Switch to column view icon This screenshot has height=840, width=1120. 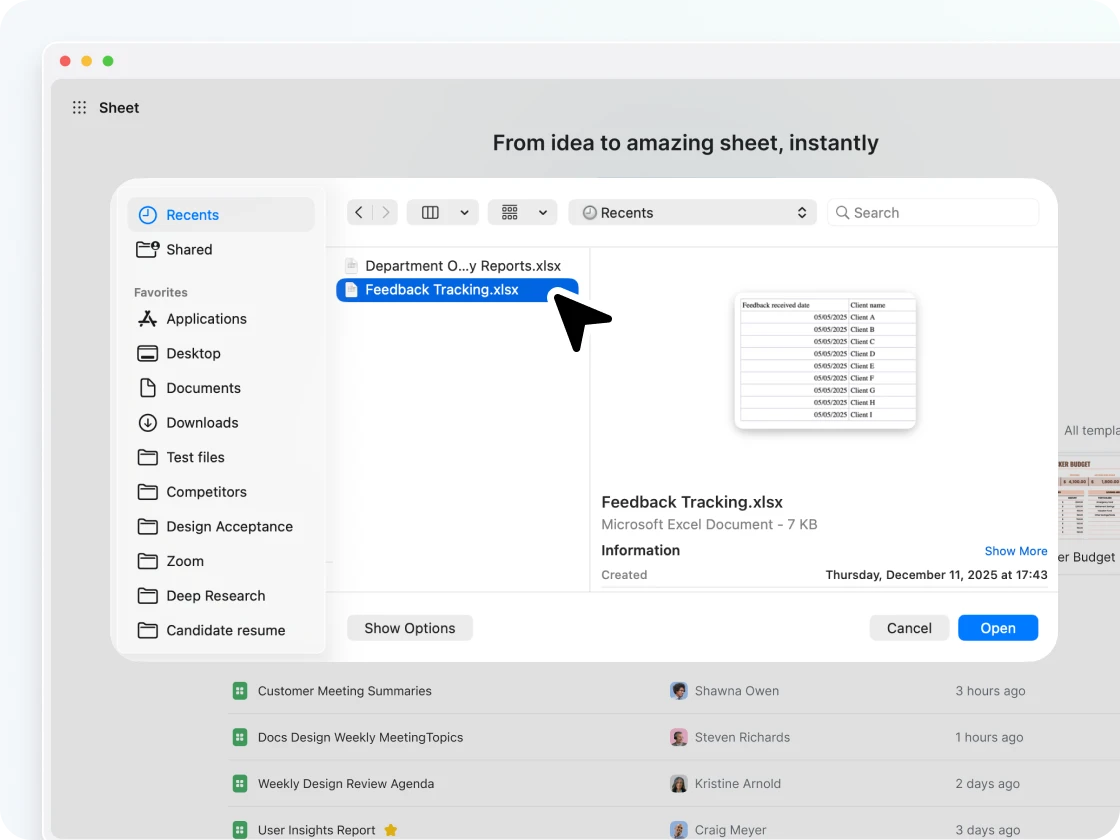click(431, 212)
